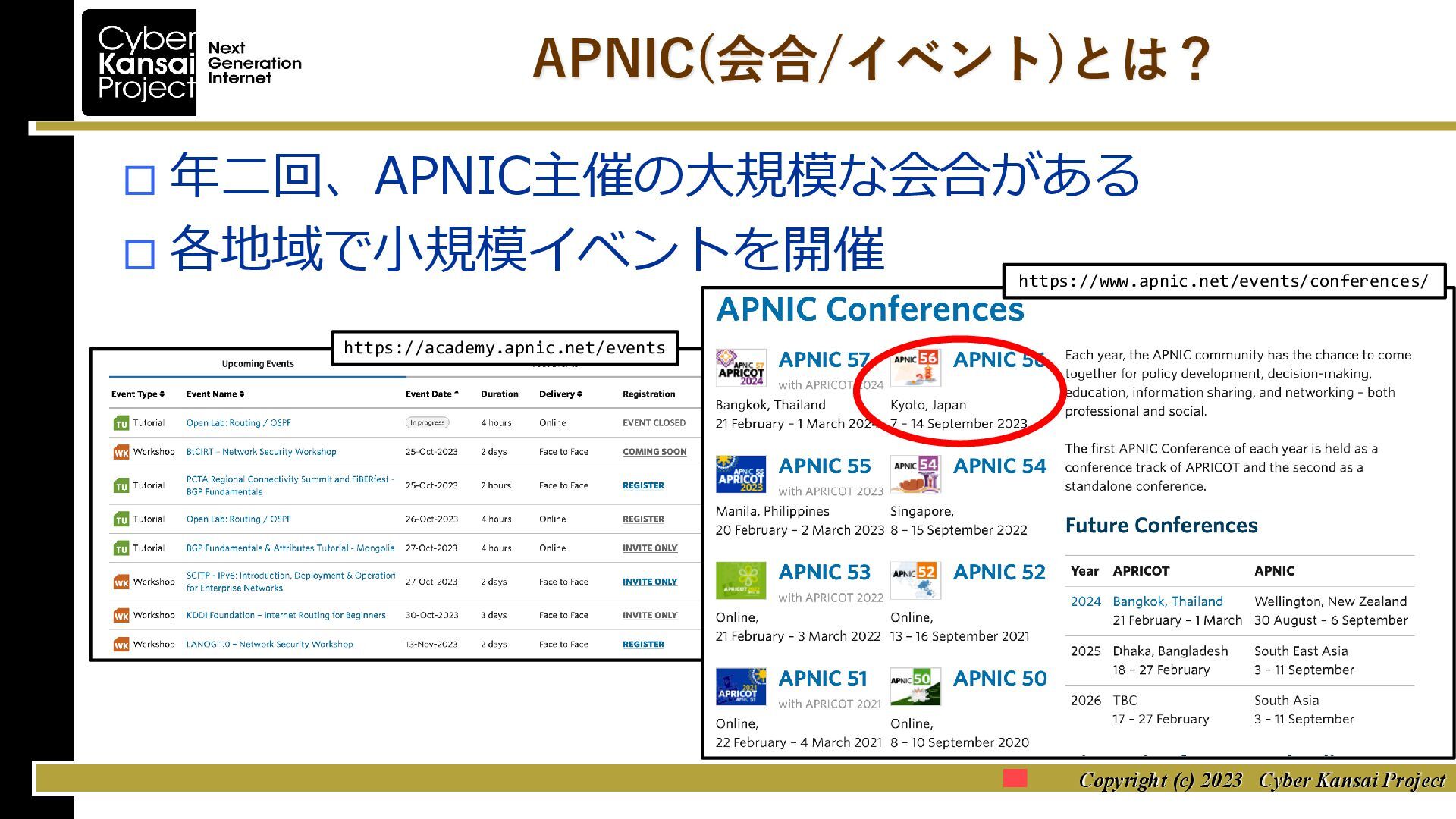The image size is (1456, 819).
Task: Open the 26-Oct-2023 Open Lab: Routing / OSPF event
Action: pos(239,519)
